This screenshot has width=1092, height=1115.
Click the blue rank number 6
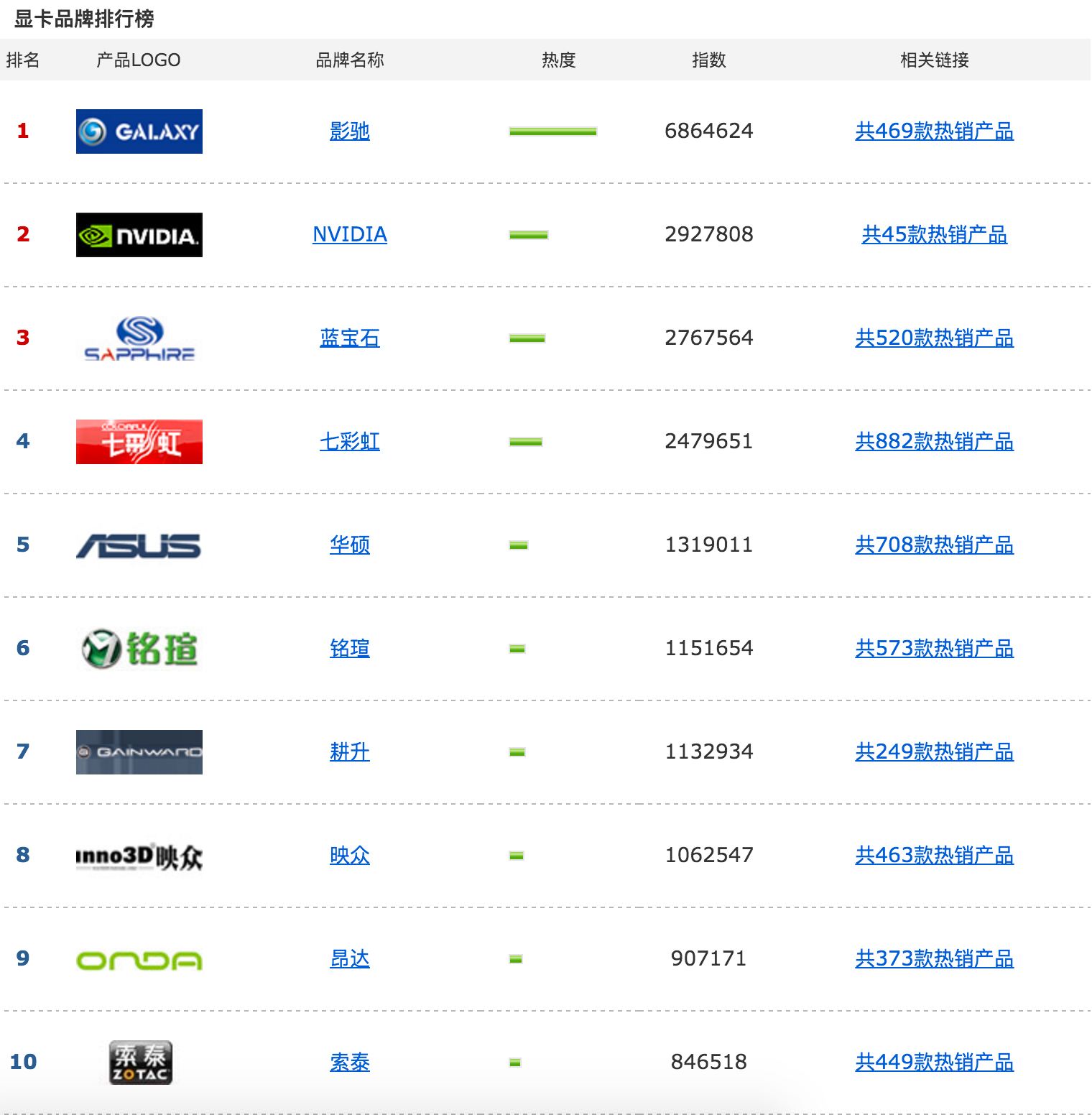pyautogui.click(x=23, y=648)
